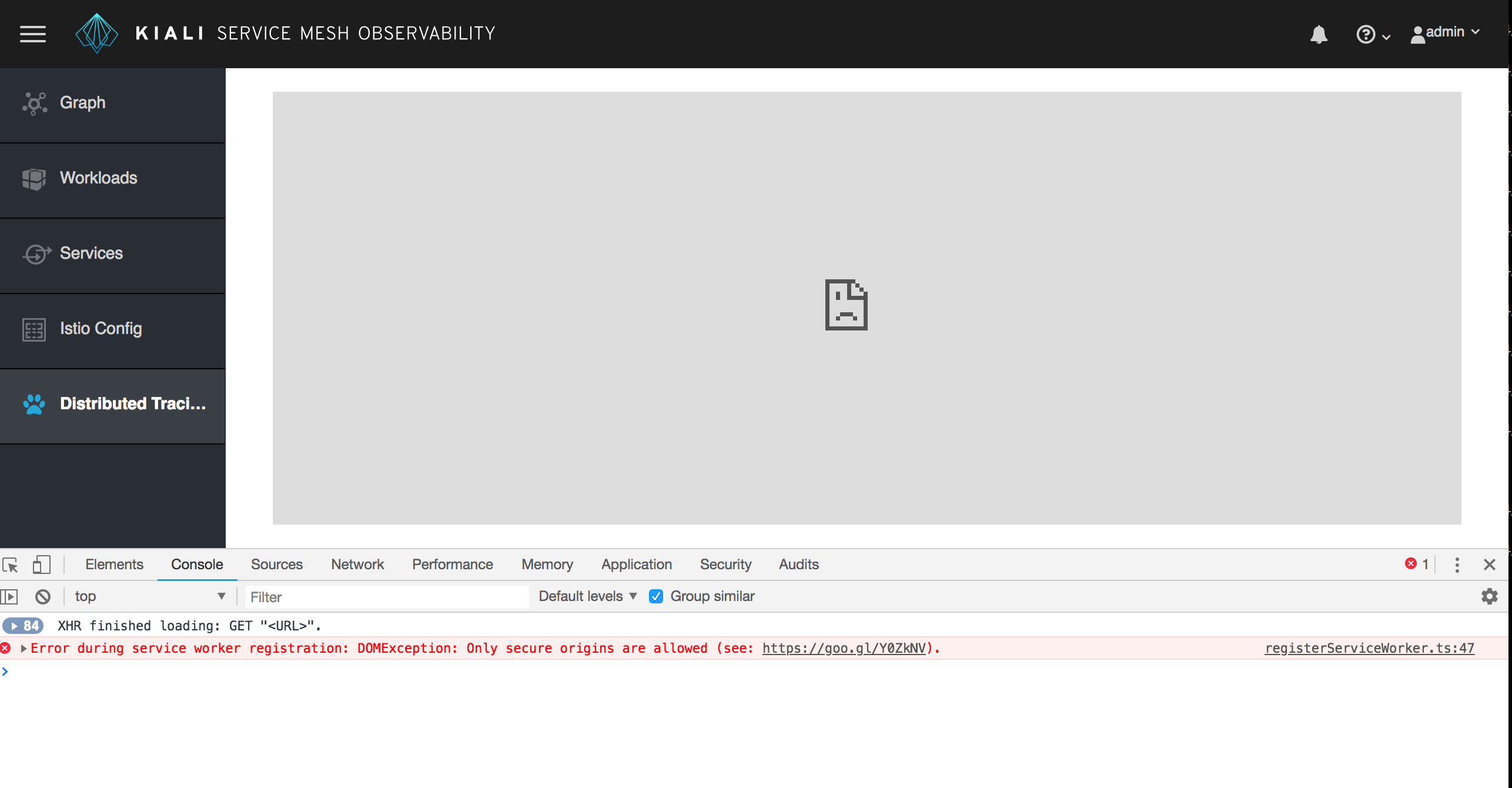Open the registerServiceWorker.ts:47 source link

(x=1369, y=649)
